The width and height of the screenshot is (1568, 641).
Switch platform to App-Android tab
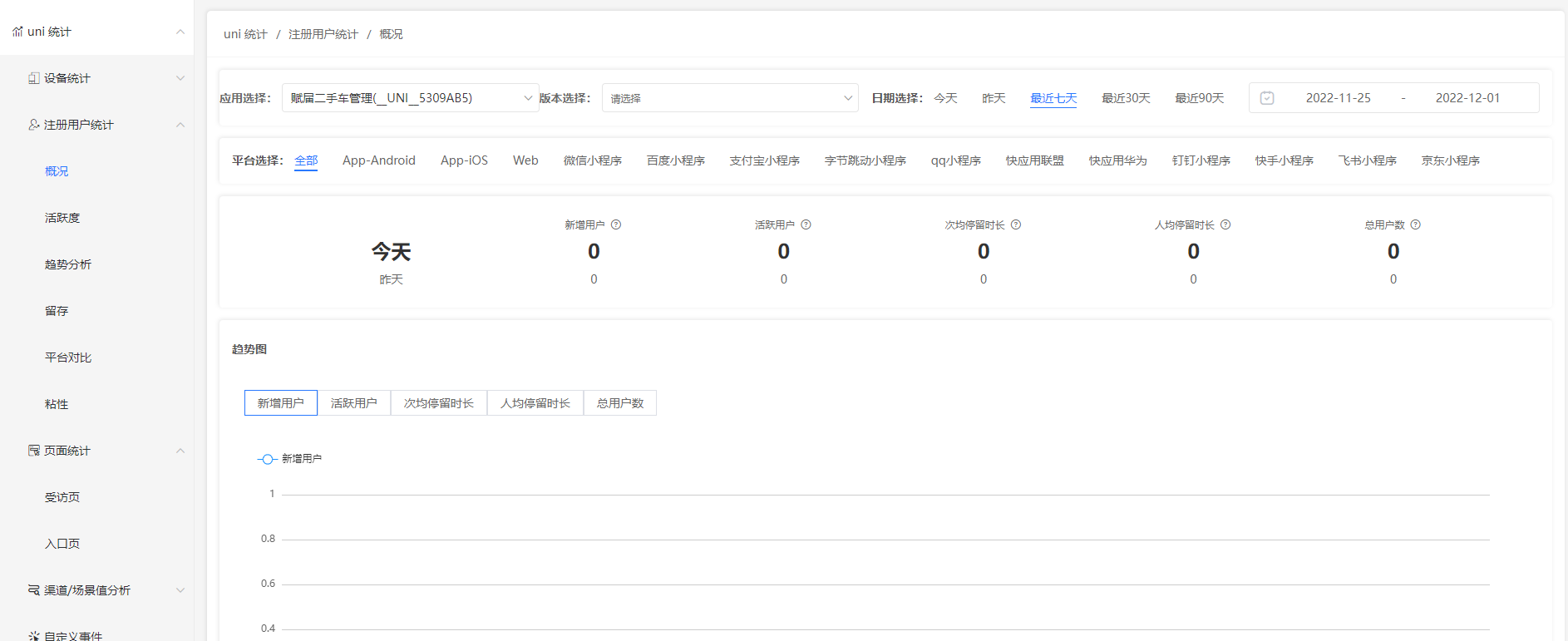(379, 160)
